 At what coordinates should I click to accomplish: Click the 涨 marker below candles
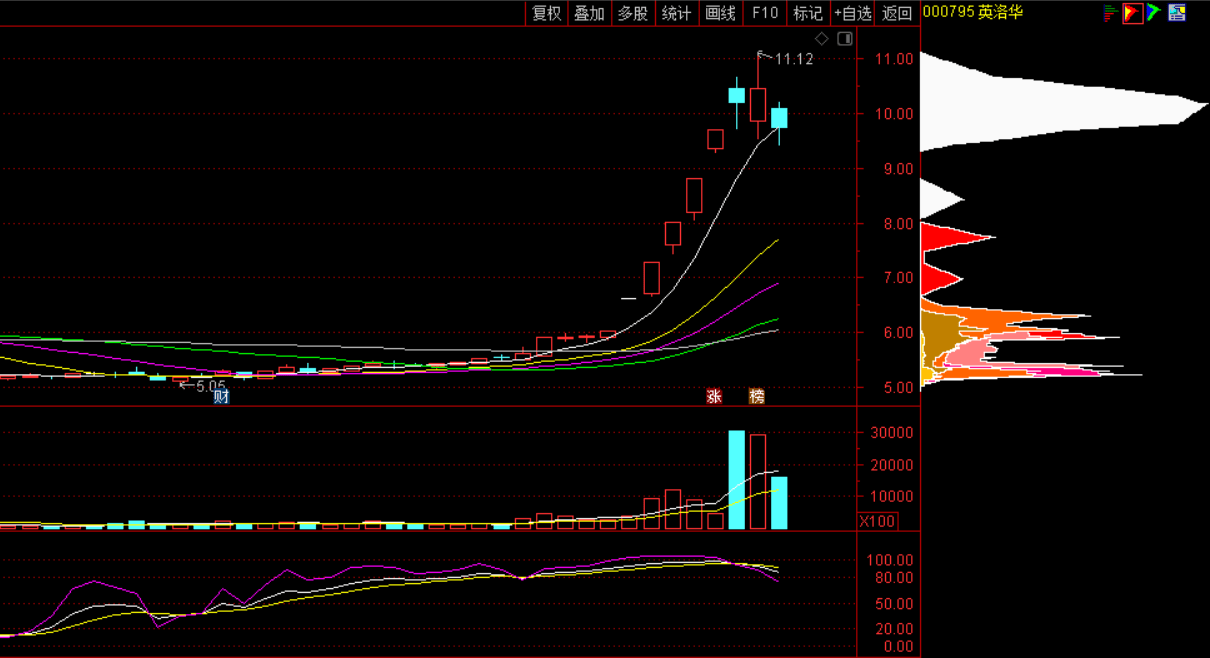714,396
